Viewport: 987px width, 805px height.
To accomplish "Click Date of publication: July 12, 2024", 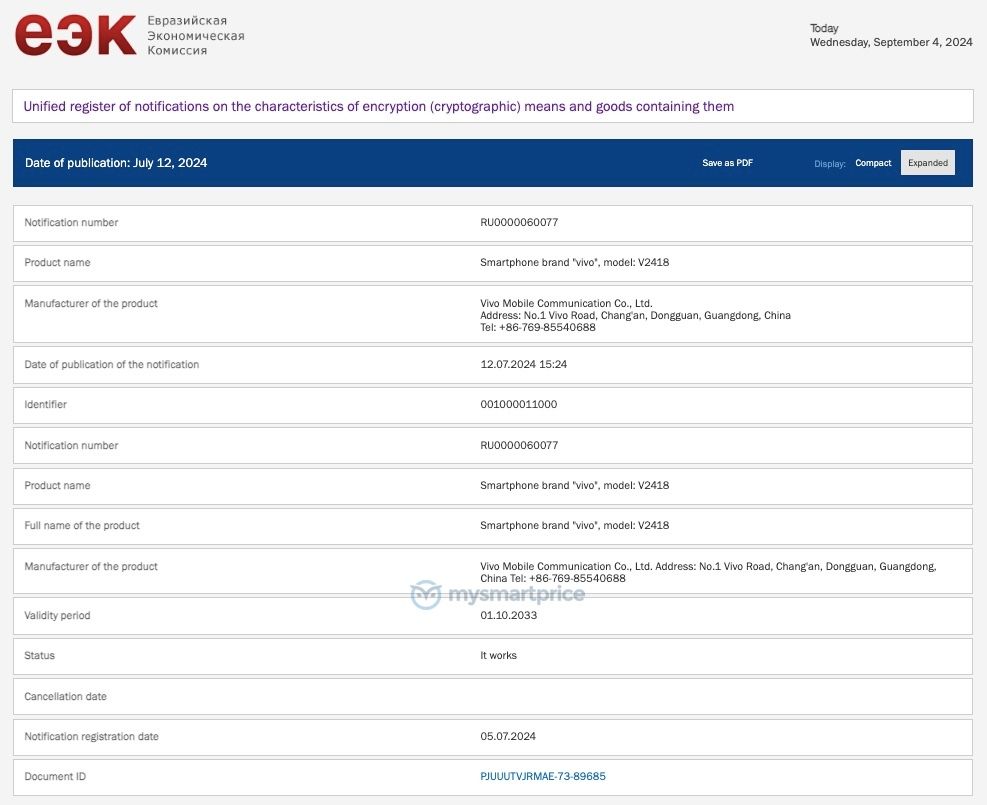I will click(116, 162).
